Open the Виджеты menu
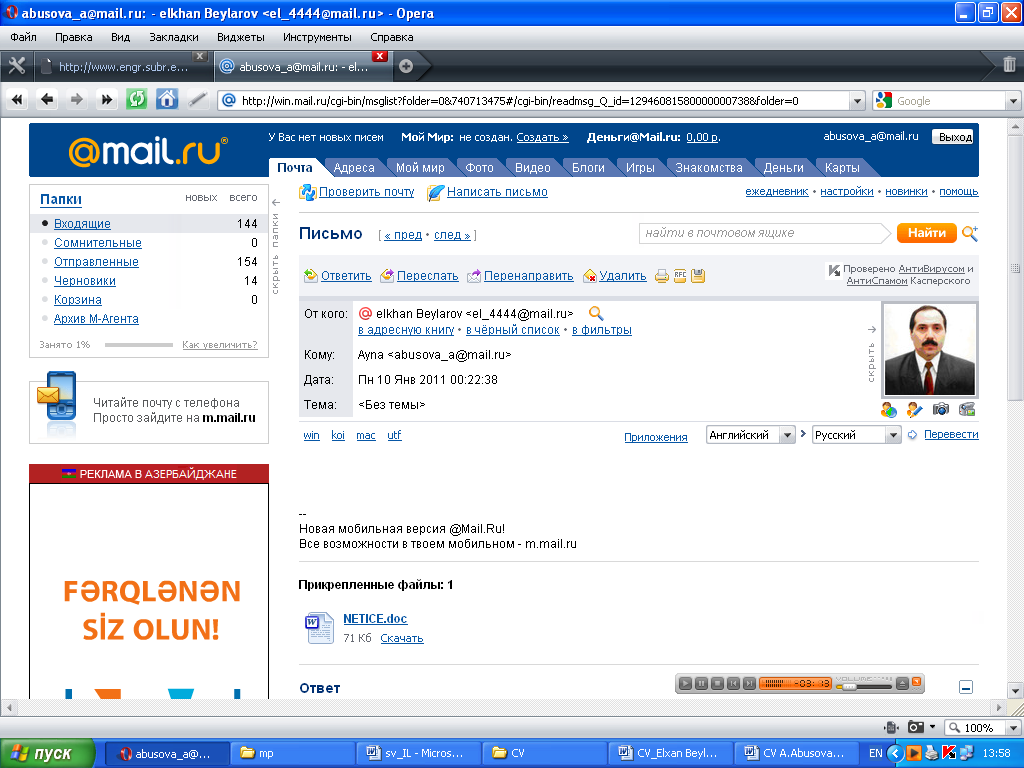Viewport: 1024px width, 768px height. pyautogui.click(x=240, y=37)
